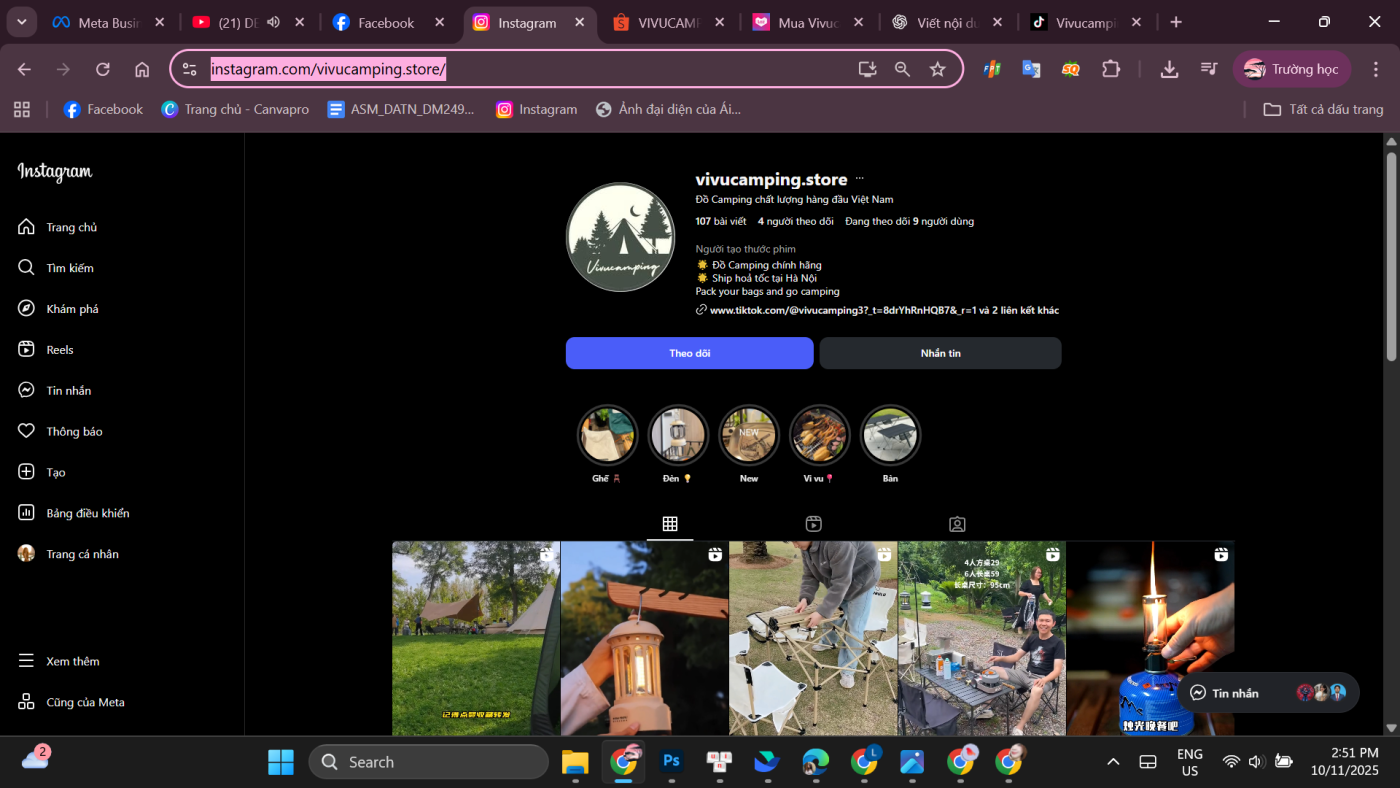Screen dimensions: 1400x788
Task: Open Instagram Home (Trang chủ) in sidebar
Action: click(x=57, y=227)
